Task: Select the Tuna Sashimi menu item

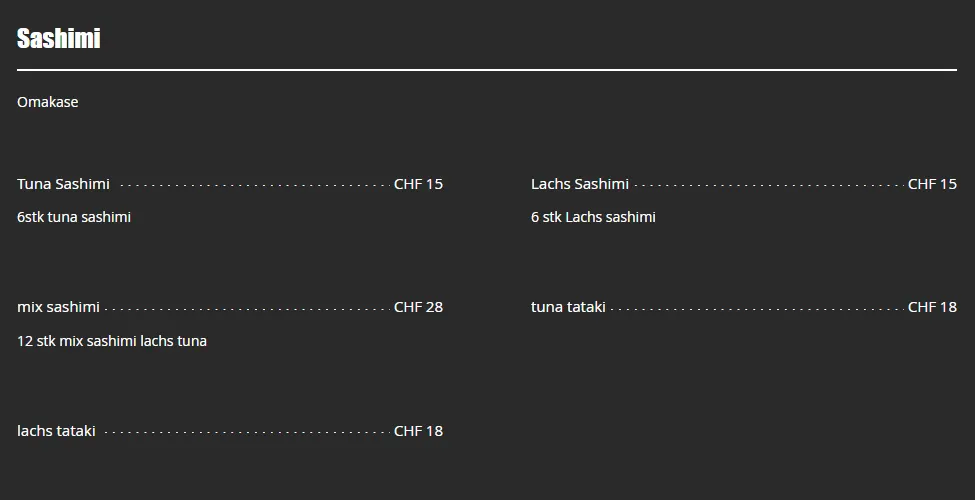Action: 63,184
